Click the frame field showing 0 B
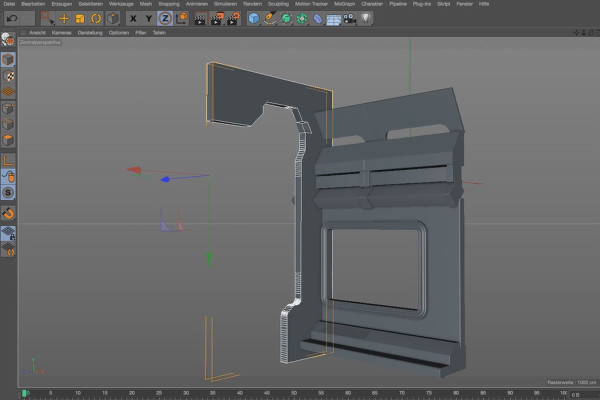Viewport: 600px width, 400px height. pyautogui.click(x=582, y=395)
